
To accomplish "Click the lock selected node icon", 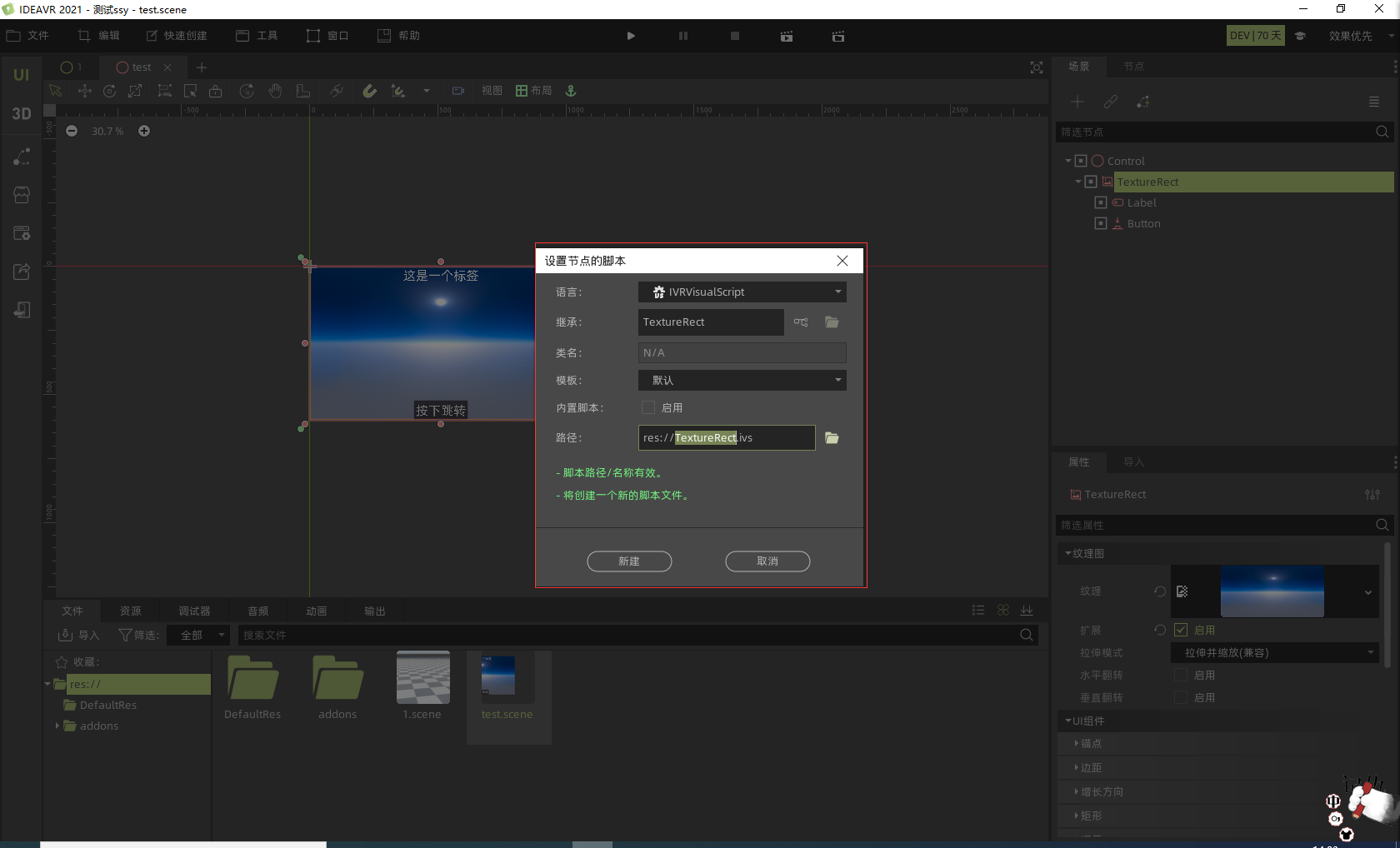I will (x=215, y=91).
